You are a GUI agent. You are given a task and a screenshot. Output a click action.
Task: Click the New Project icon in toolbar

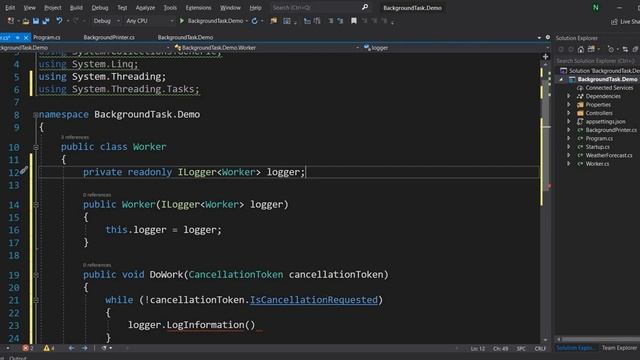(11, 21)
